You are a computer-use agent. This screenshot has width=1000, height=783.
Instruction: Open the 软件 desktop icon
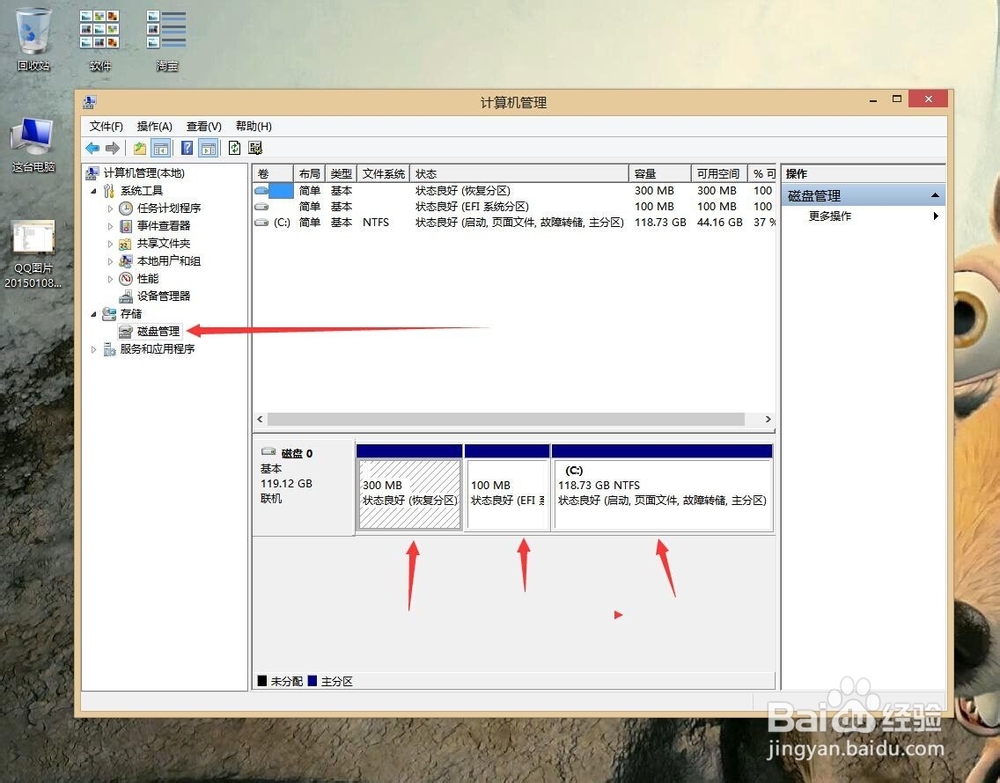tap(99, 40)
